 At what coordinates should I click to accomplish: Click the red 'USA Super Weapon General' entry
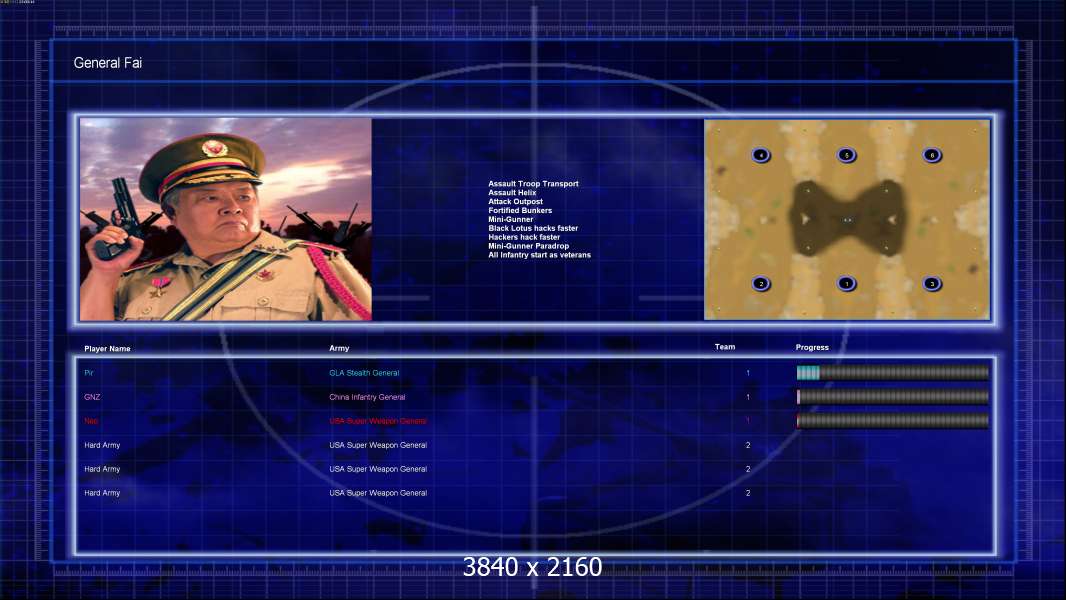coord(378,421)
